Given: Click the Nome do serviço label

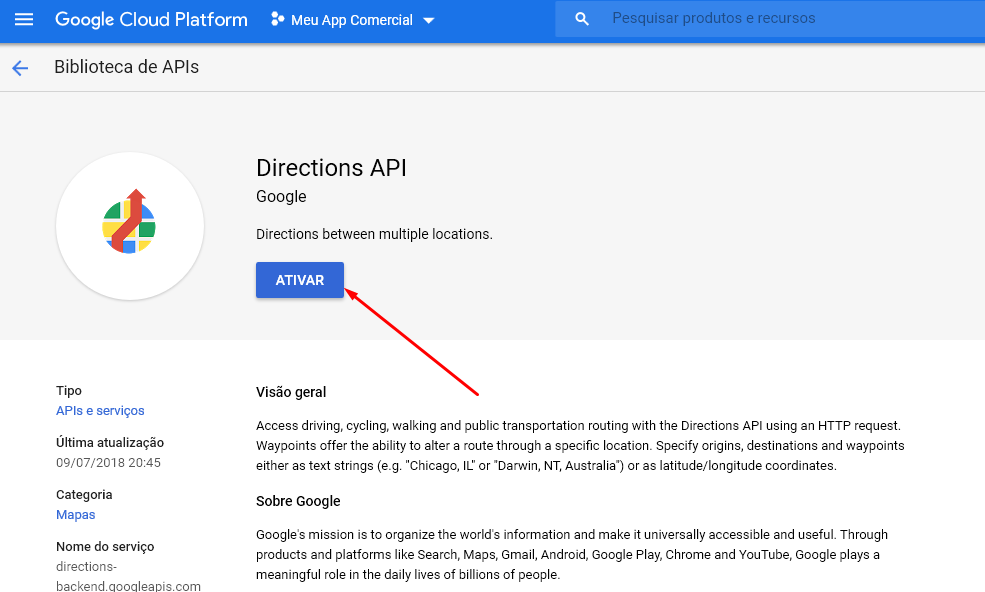Looking at the screenshot, I should pyautogui.click(x=105, y=547).
